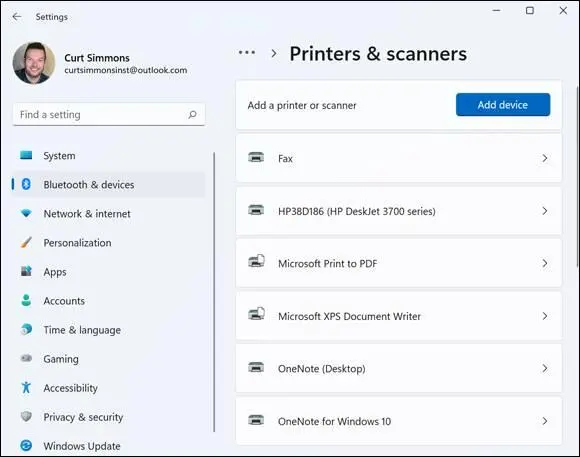Click the Printers & scanners heading

pyautogui.click(x=378, y=54)
